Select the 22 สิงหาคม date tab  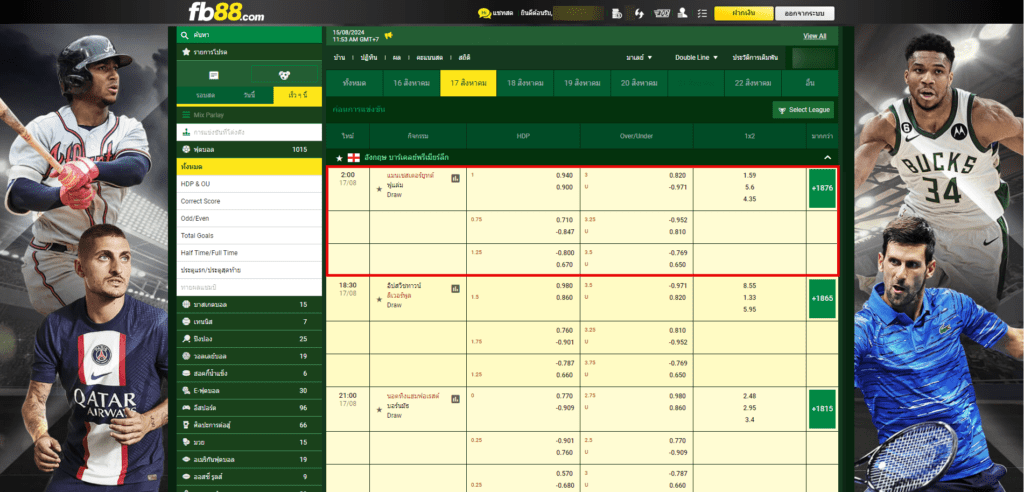[x=752, y=83]
